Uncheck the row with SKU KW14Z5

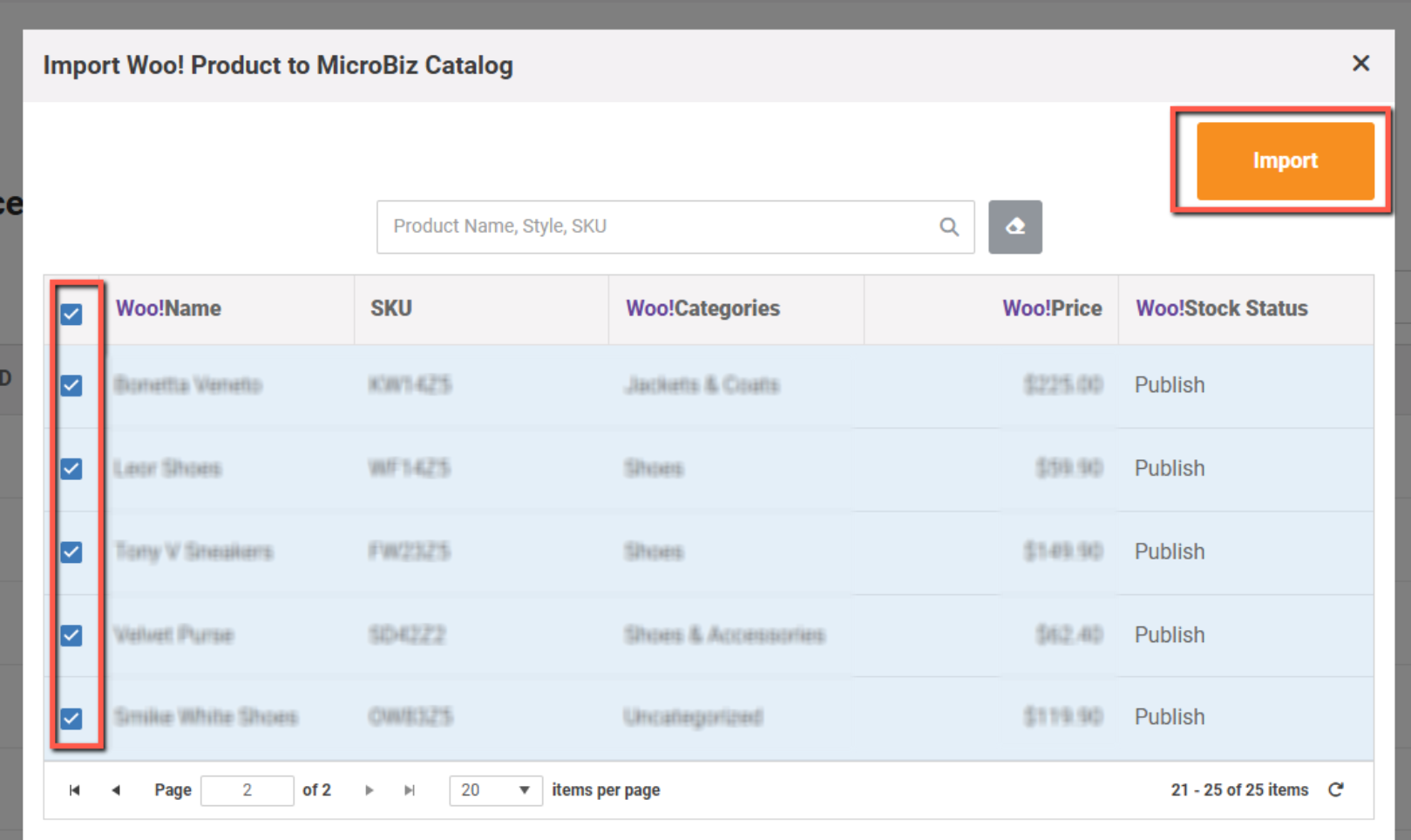pyautogui.click(x=71, y=385)
